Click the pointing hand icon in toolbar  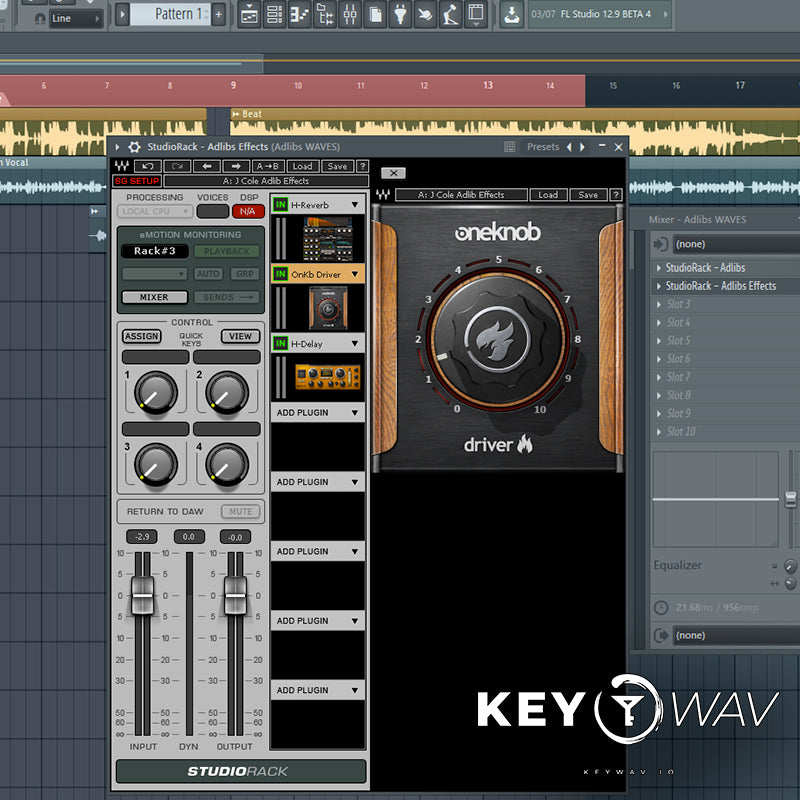click(425, 14)
